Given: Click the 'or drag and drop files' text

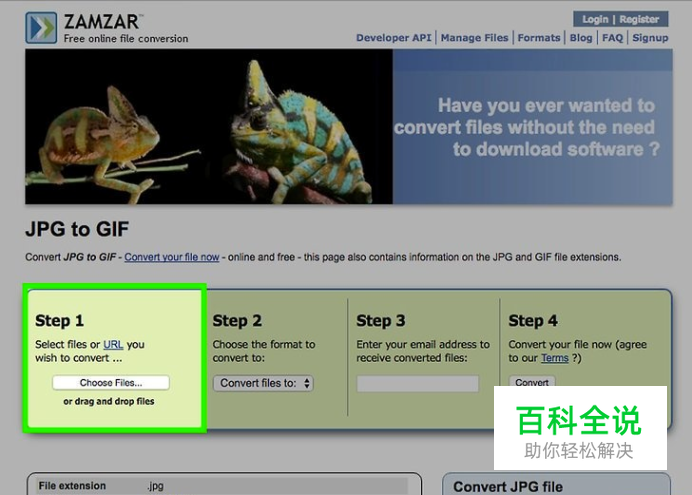Looking at the screenshot, I should (109, 401).
